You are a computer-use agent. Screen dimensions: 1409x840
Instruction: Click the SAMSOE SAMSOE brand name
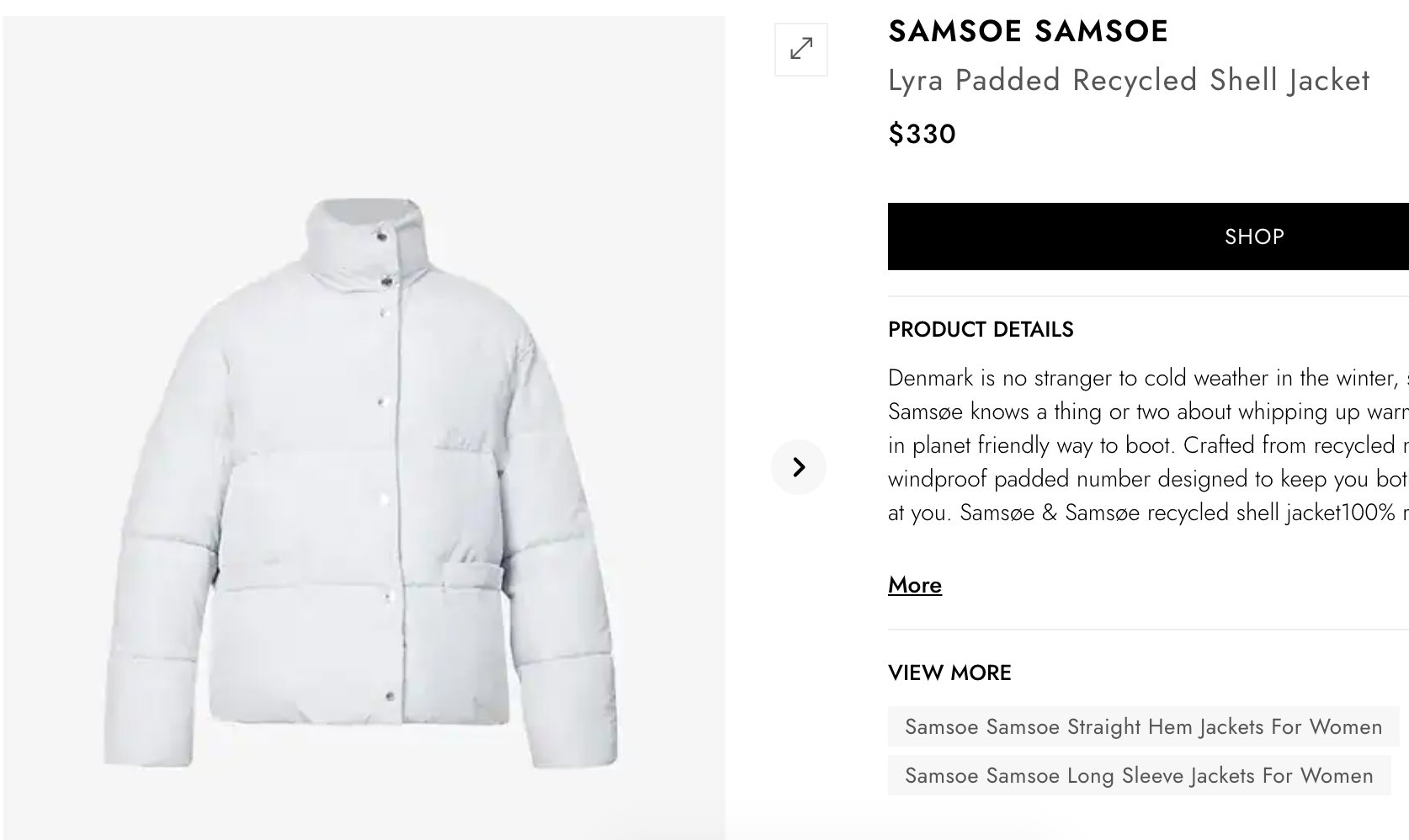1028,32
